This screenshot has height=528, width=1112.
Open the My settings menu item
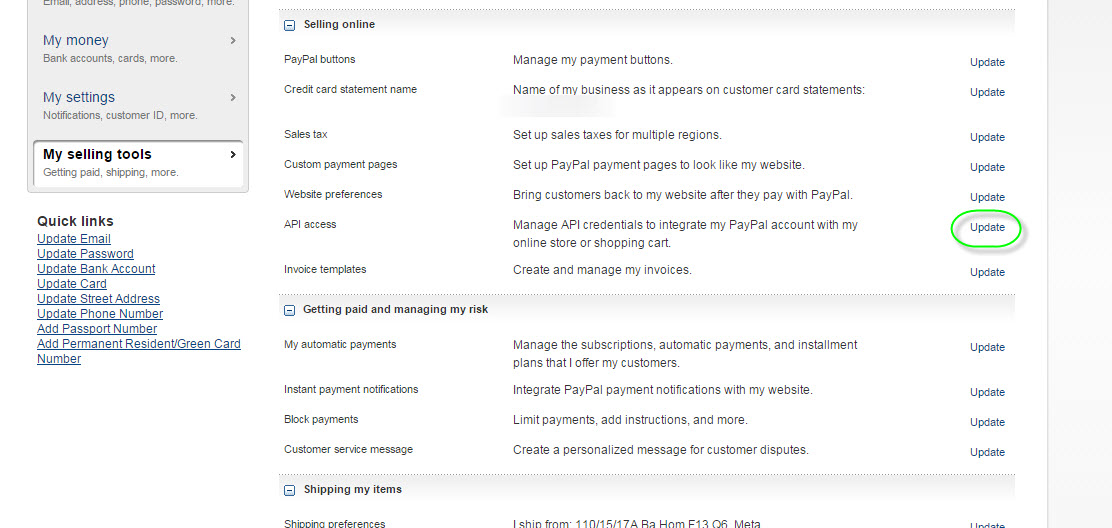138,105
